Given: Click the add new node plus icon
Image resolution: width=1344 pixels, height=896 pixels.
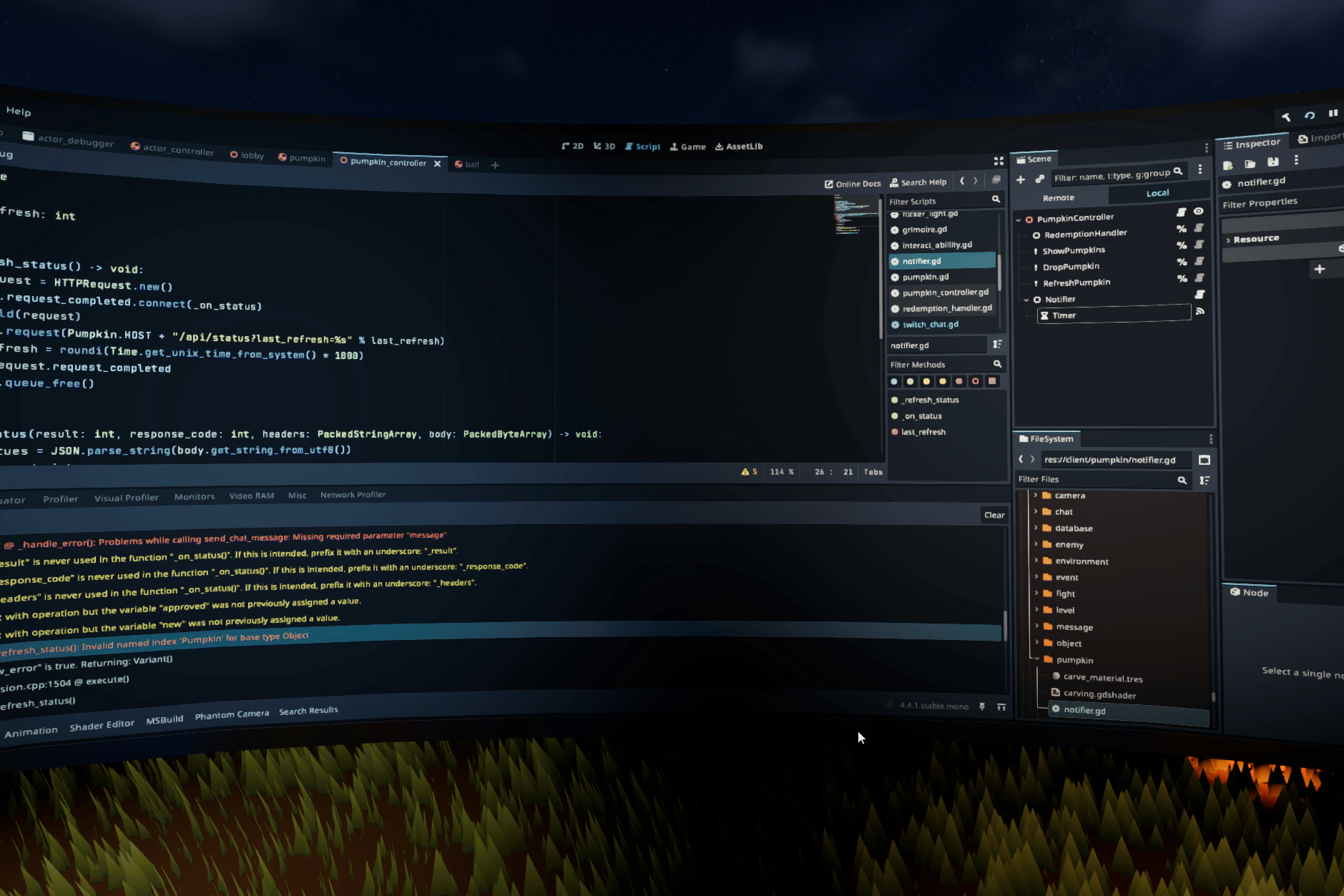Looking at the screenshot, I should [1021, 179].
